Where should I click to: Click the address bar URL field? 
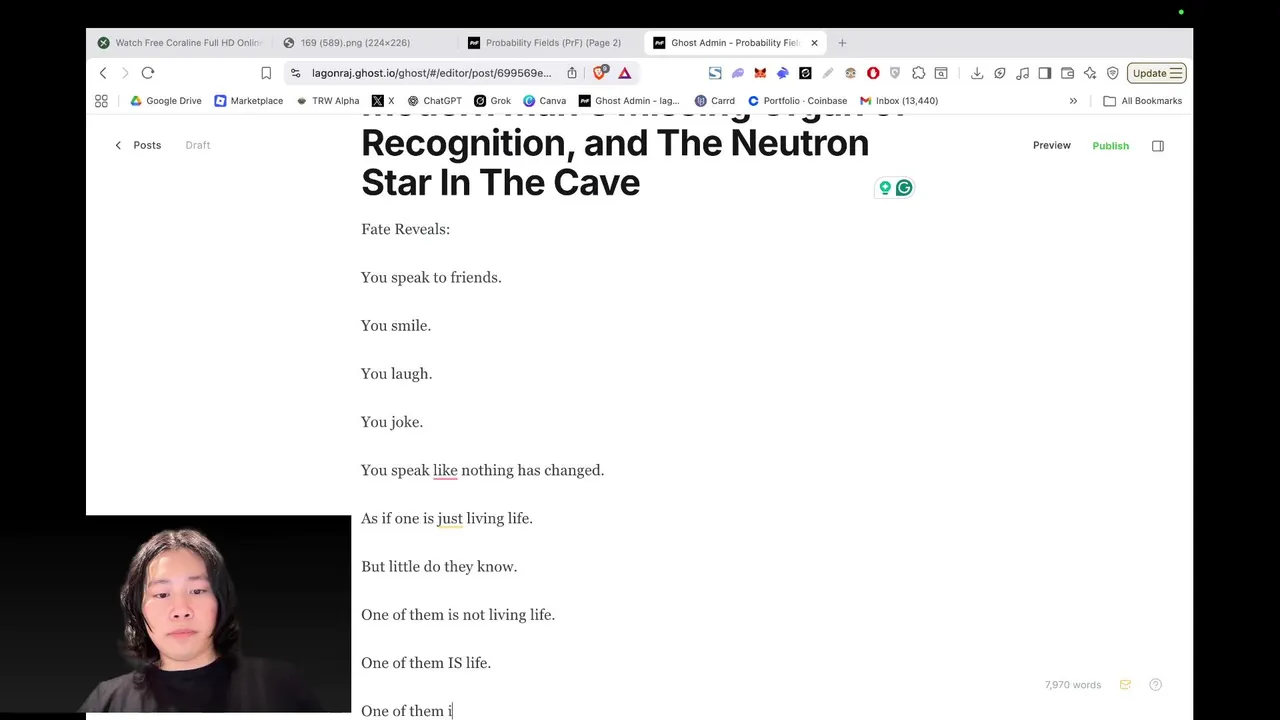431,73
